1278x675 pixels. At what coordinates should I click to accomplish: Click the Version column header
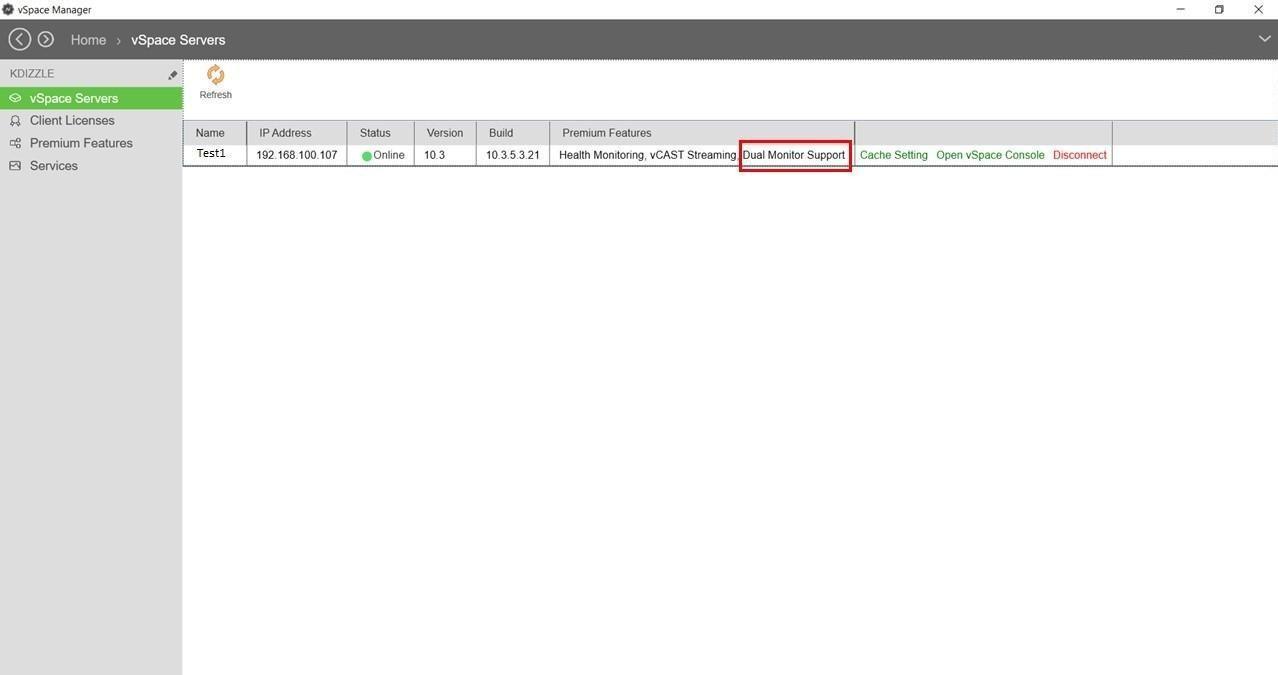445,133
